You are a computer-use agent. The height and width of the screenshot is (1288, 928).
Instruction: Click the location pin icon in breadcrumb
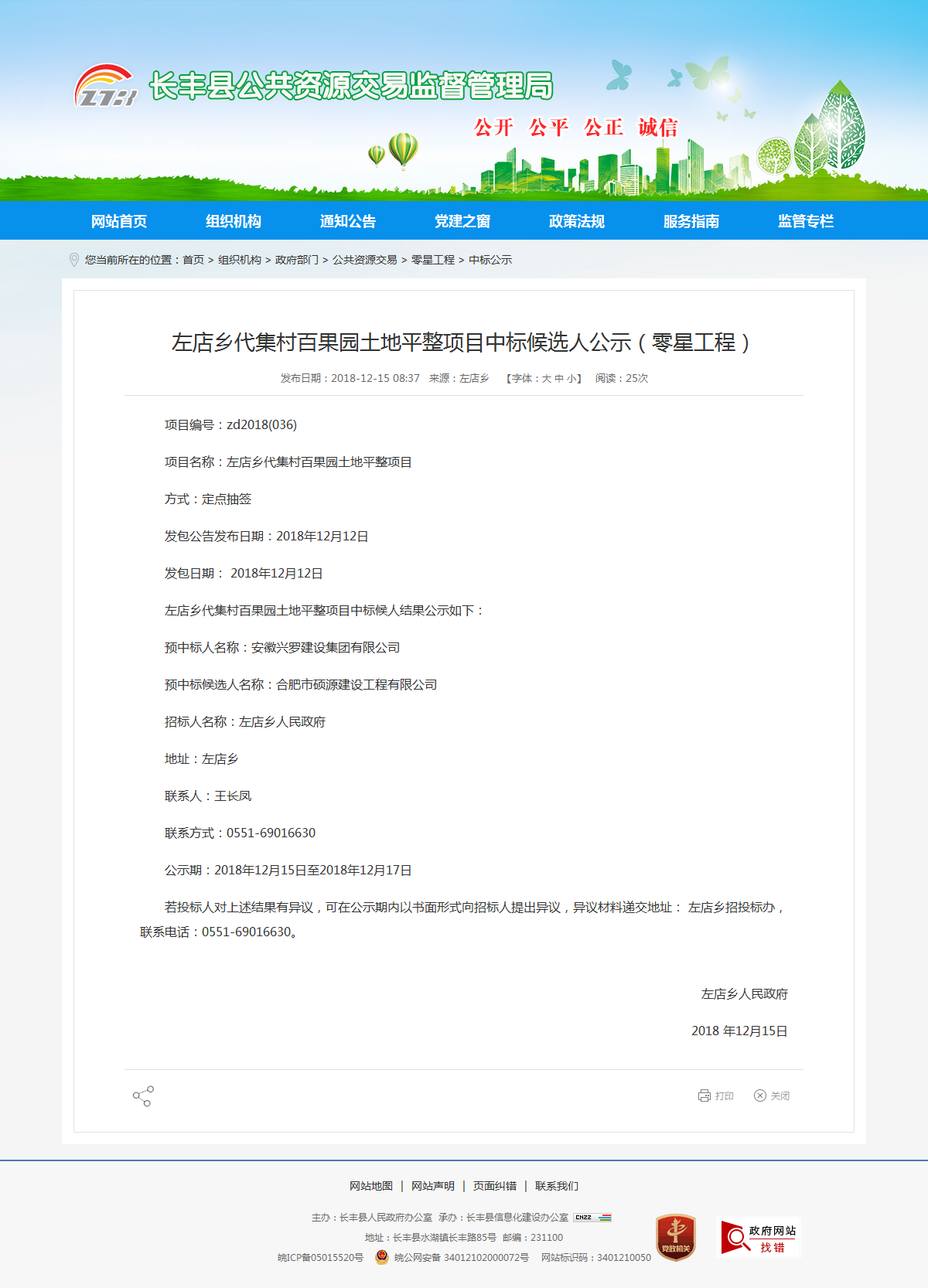74,260
